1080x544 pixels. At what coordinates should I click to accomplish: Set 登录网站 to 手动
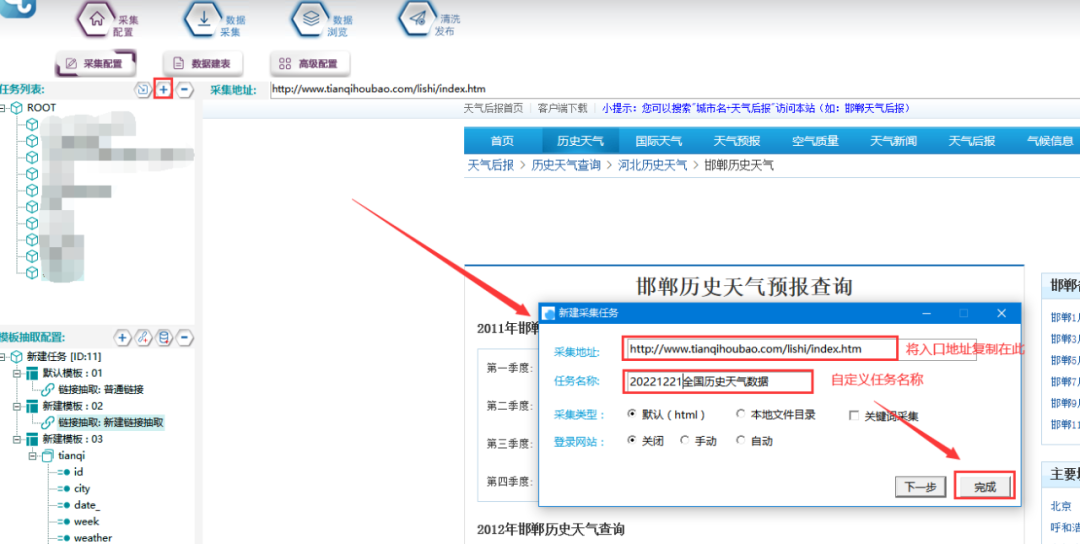coord(684,441)
